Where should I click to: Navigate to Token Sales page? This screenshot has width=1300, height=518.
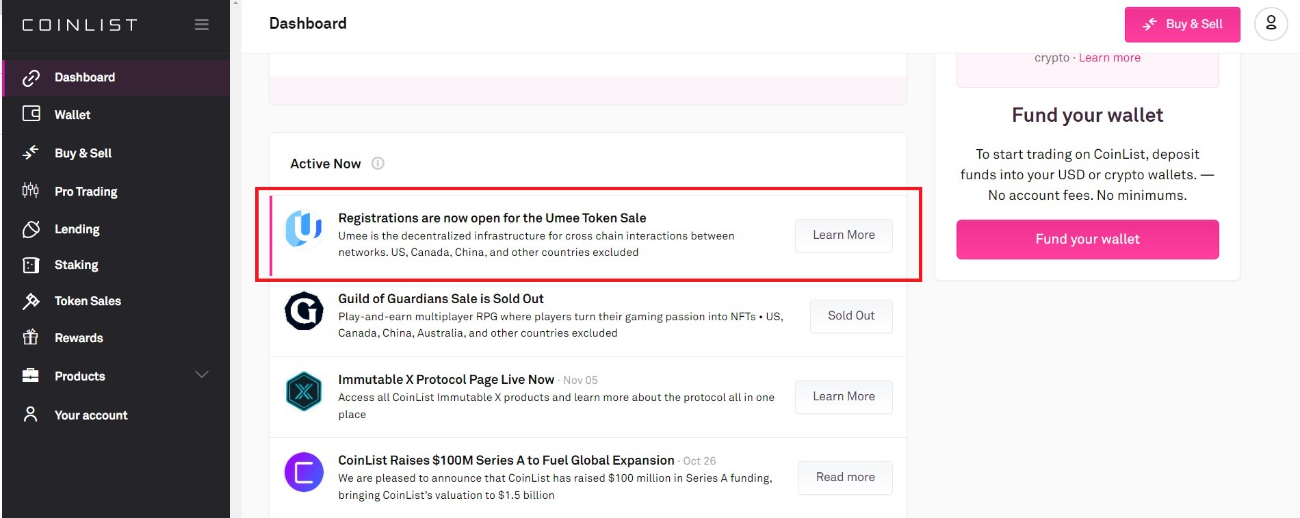(x=87, y=301)
